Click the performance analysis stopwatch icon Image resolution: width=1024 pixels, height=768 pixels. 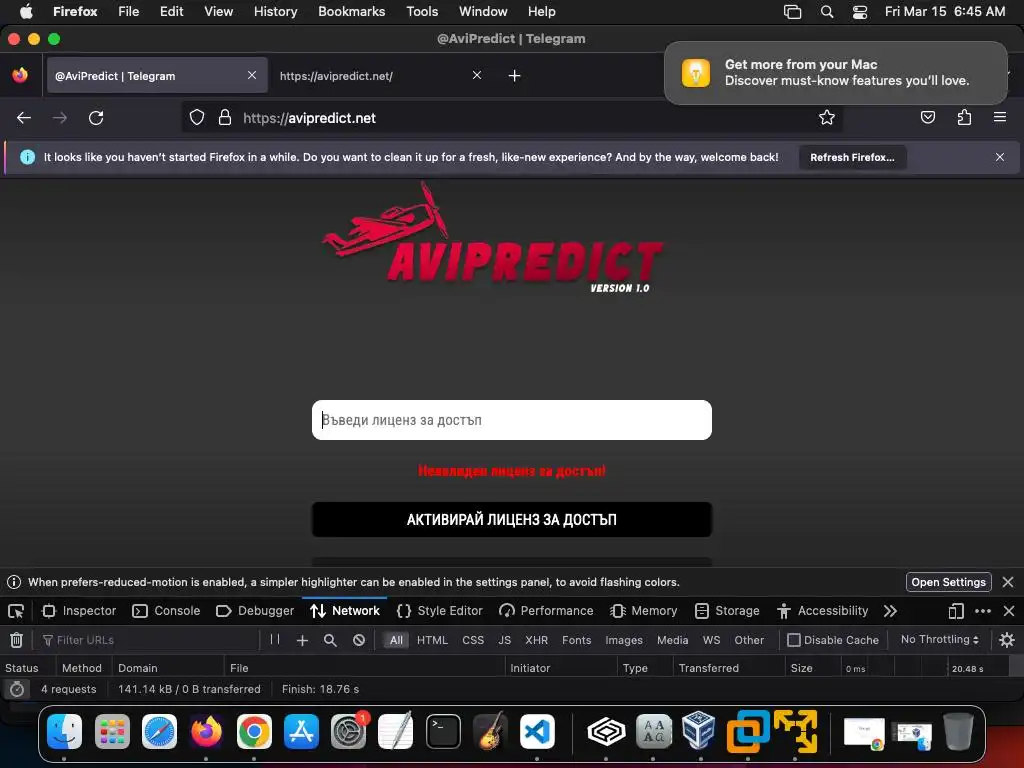point(17,689)
